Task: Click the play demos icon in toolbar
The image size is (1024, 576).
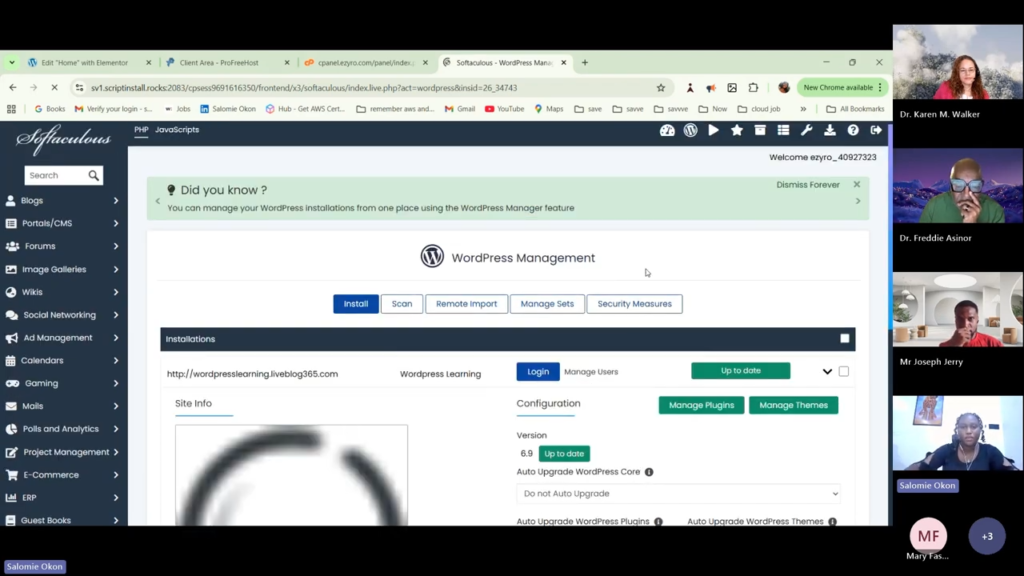Action: tap(713, 130)
